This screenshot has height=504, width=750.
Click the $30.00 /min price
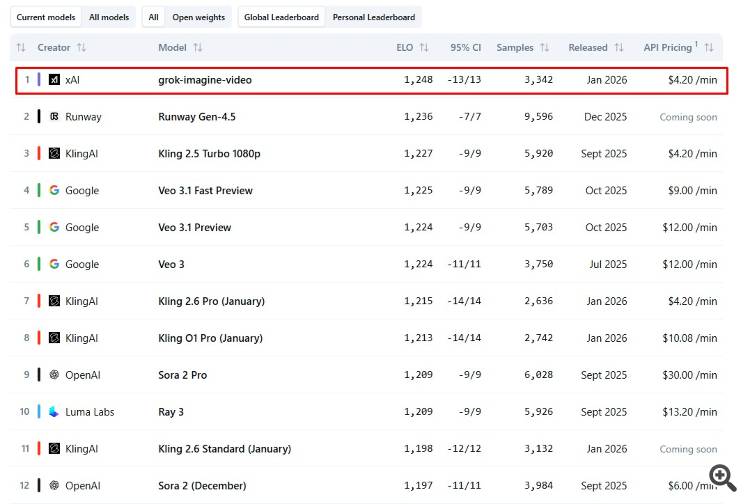coord(690,375)
